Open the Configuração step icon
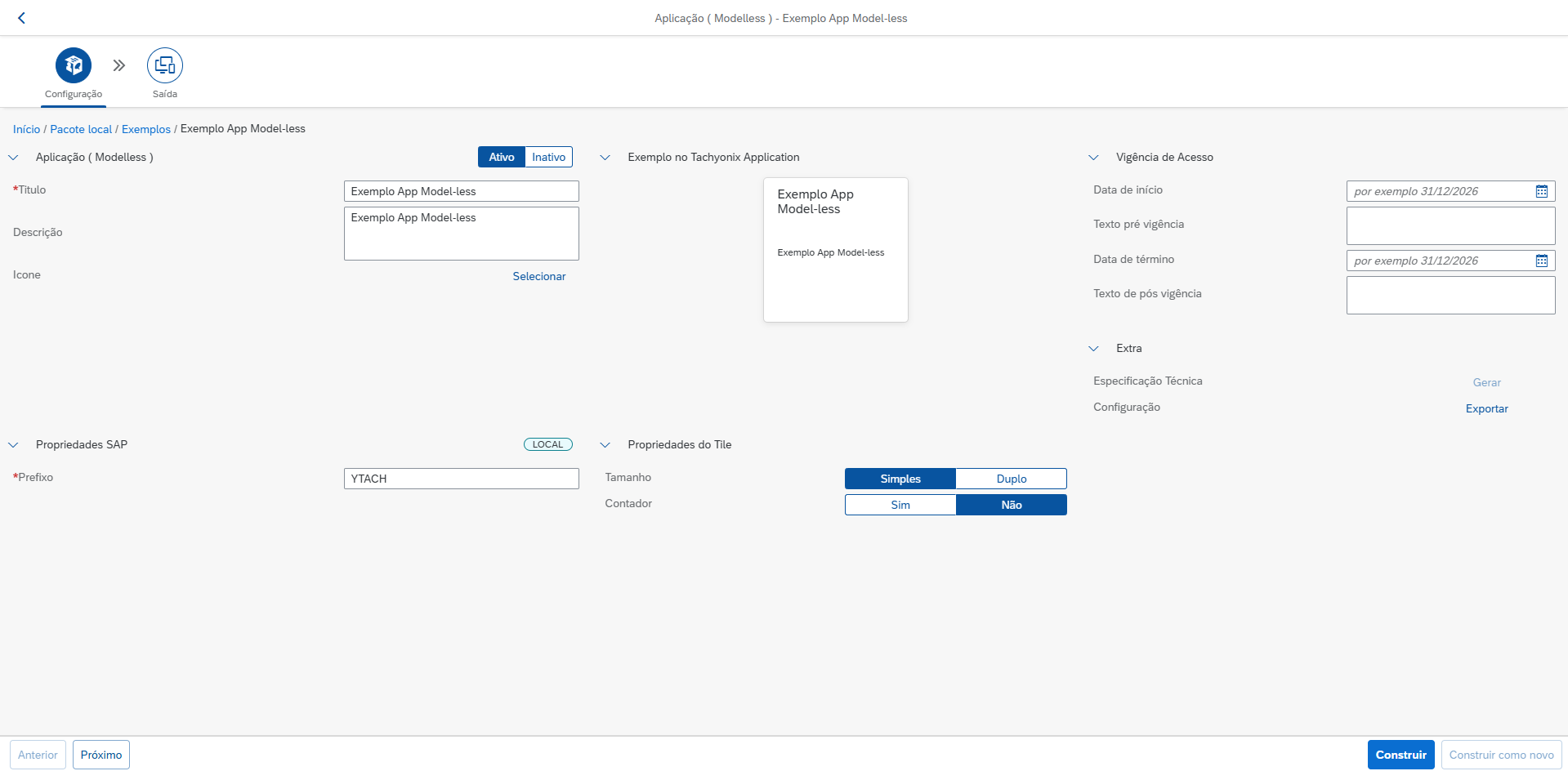Viewport: 1568px width, 771px height. pos(74,65)
